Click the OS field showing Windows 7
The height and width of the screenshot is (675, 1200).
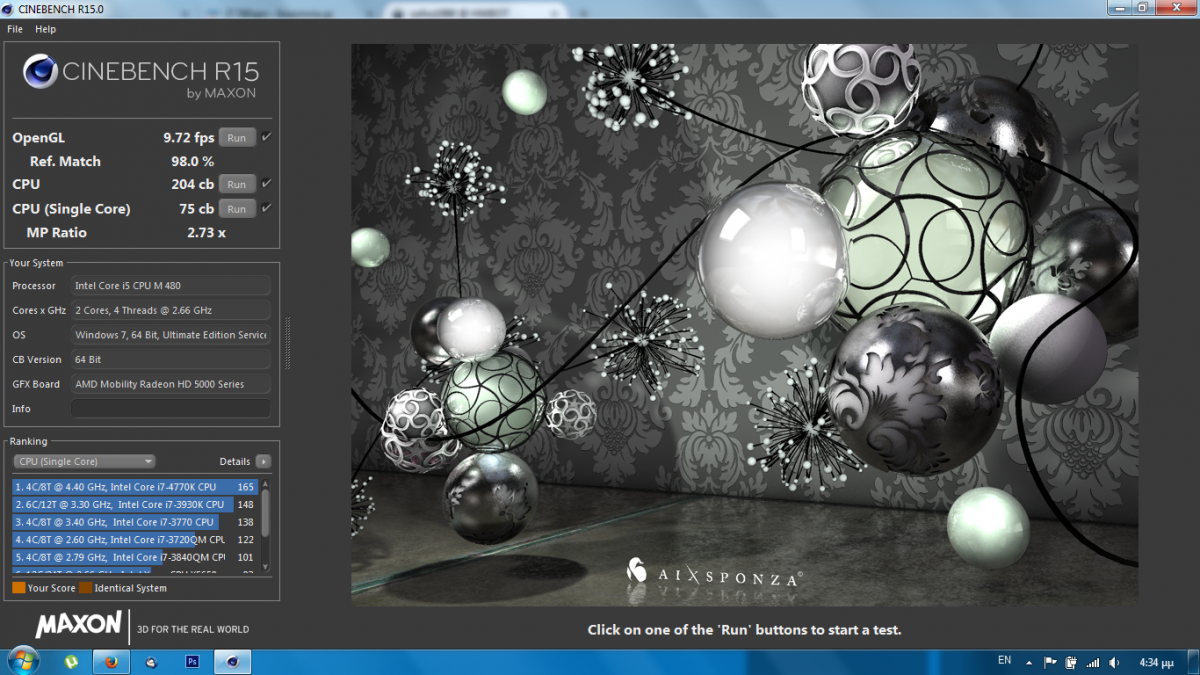170,335
